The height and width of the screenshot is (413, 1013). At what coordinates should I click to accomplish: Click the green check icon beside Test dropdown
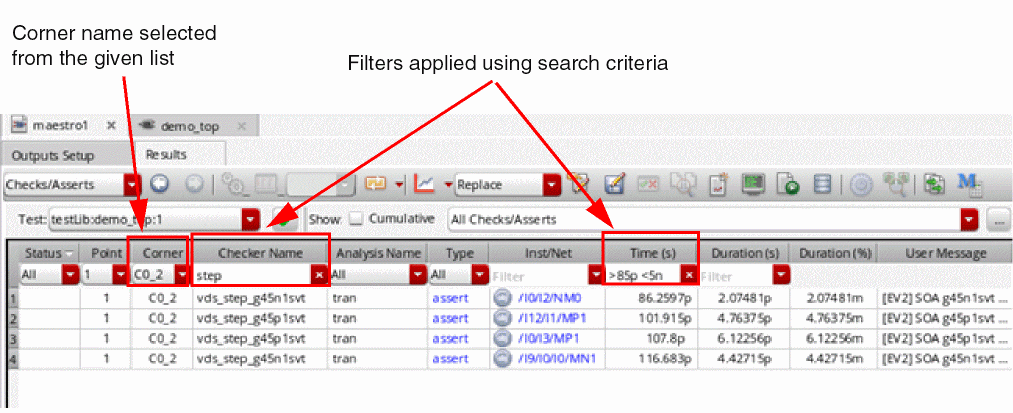coord(284,220)
